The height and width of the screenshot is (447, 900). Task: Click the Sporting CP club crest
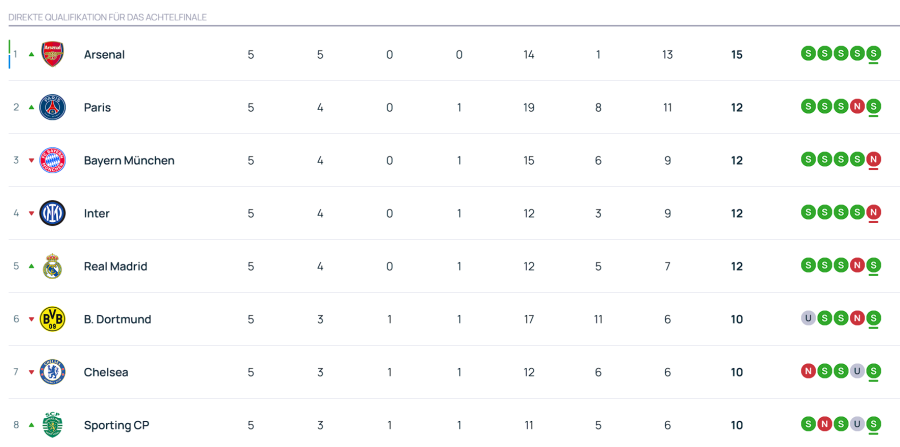(52, 425)
